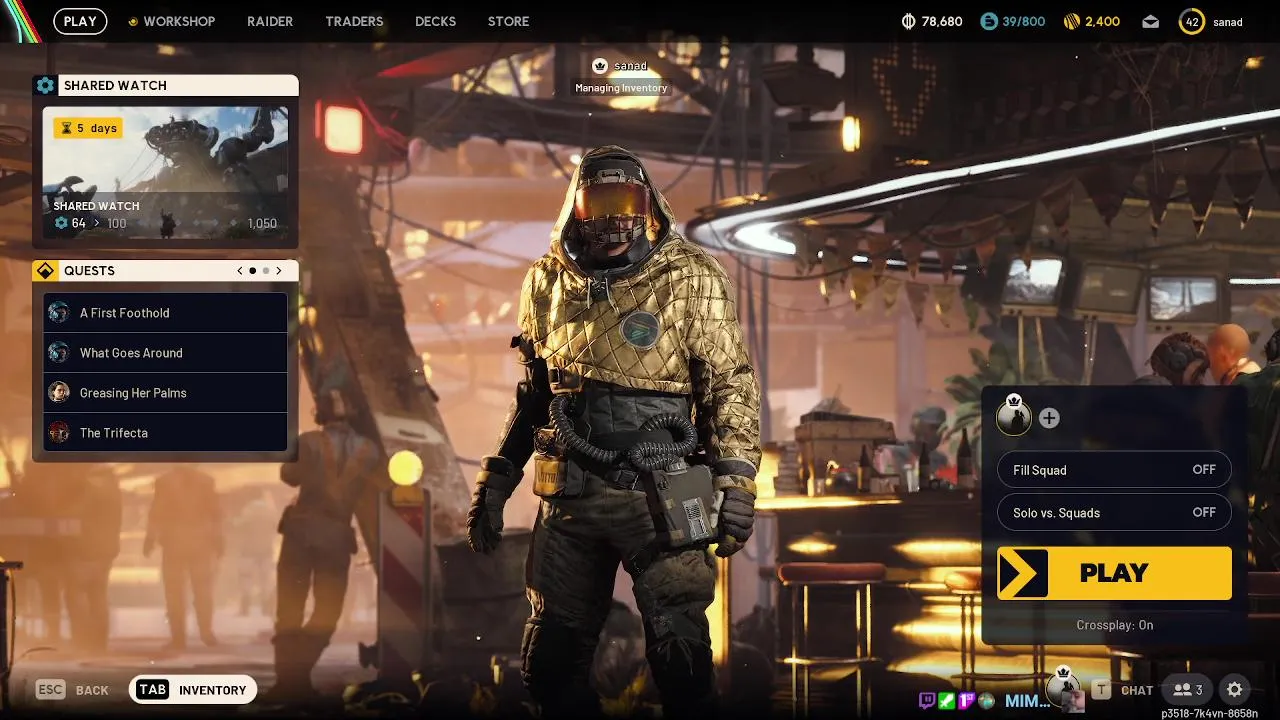
Task: Click the round globe badge icon
Action: [x=986, y=700]
